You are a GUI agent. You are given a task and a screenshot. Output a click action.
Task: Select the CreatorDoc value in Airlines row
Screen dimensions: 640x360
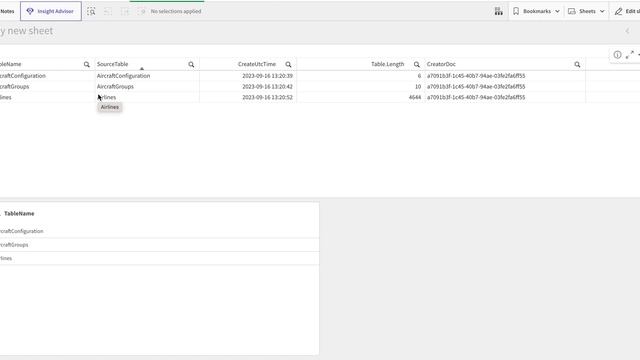476,97
